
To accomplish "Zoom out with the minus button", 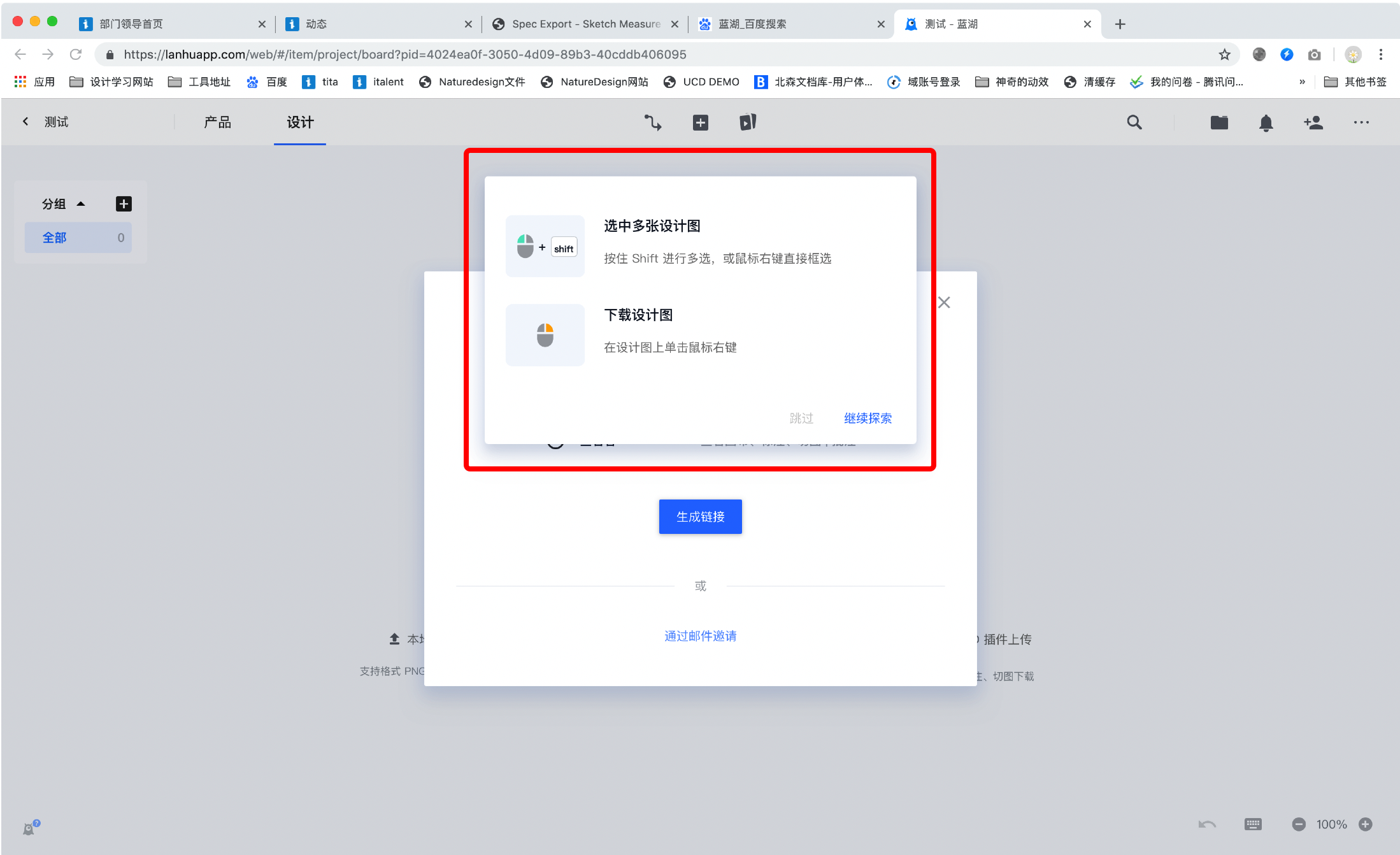I will click(1298, 824).
